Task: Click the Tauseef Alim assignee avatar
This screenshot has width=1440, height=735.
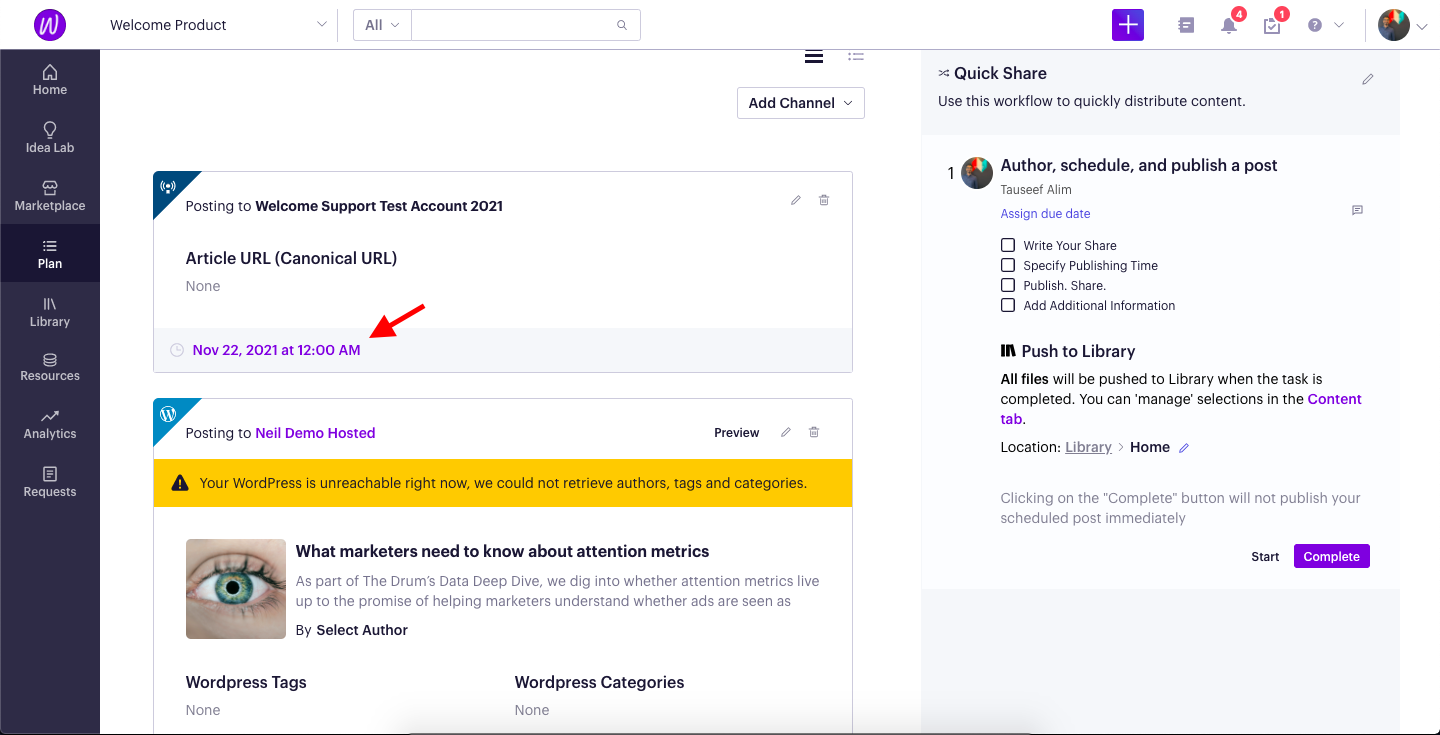Action: (977, 173)
